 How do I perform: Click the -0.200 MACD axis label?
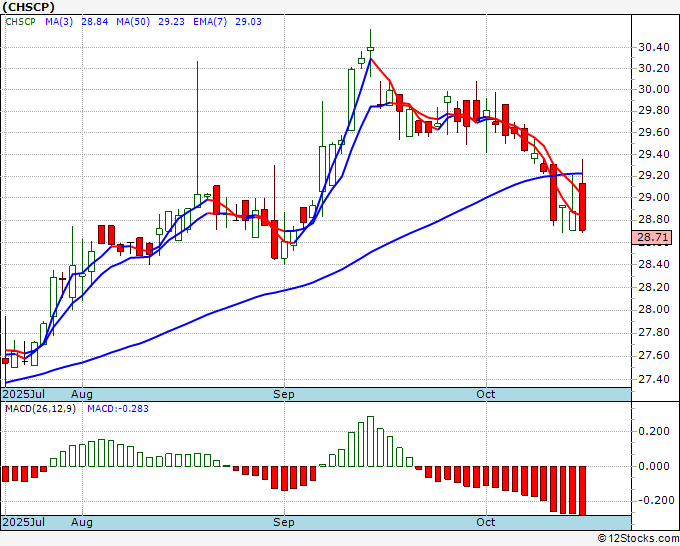pyautogui.click(x=653, y=500)
